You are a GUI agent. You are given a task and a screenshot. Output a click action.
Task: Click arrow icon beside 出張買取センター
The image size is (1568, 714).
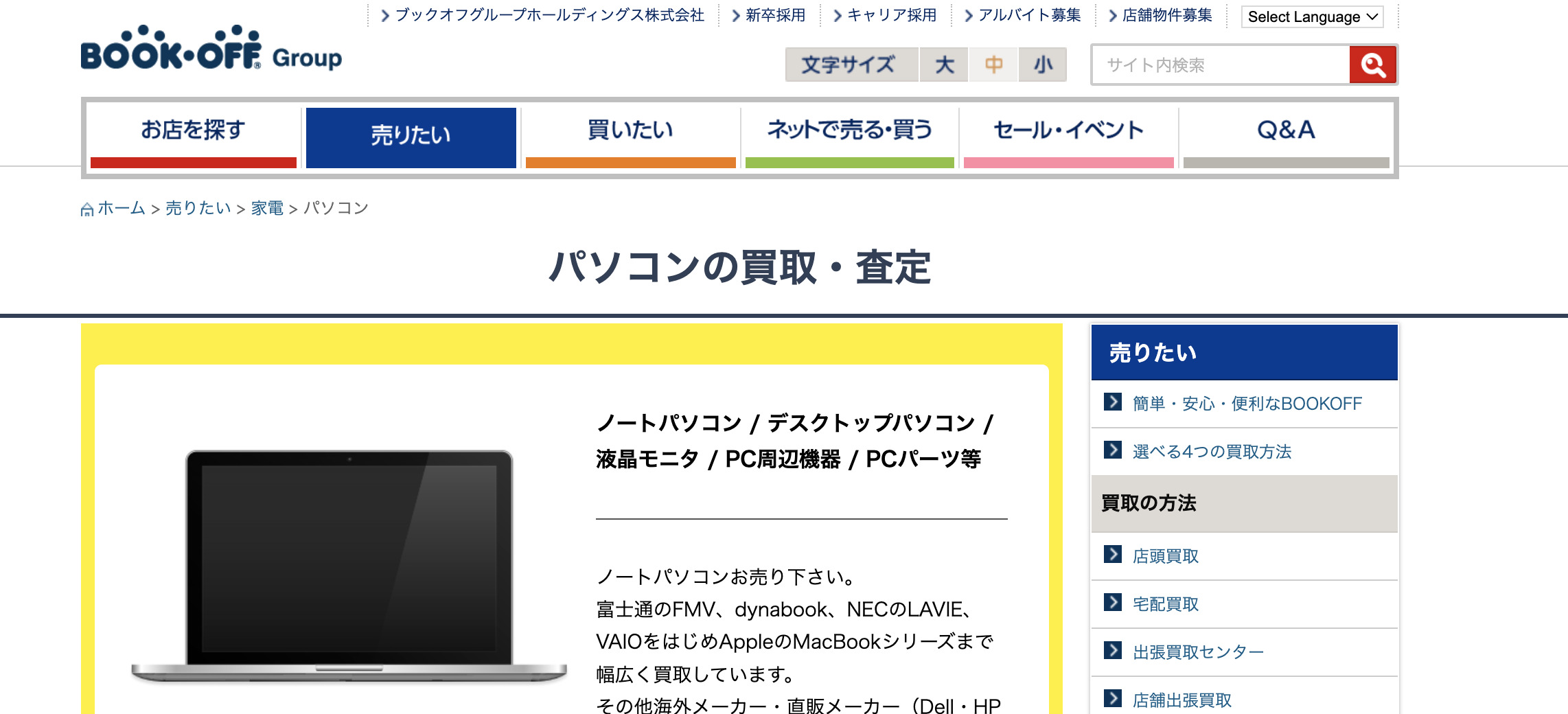click(1112, 650)
